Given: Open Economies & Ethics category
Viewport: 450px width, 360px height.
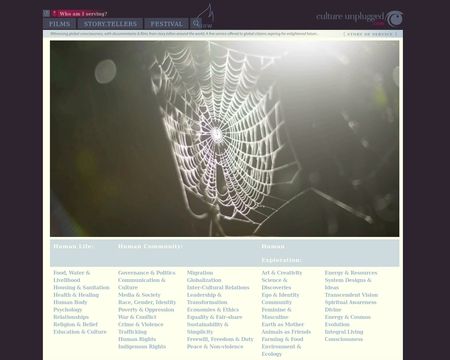Looking at the screenshot, I should (213, 309).
